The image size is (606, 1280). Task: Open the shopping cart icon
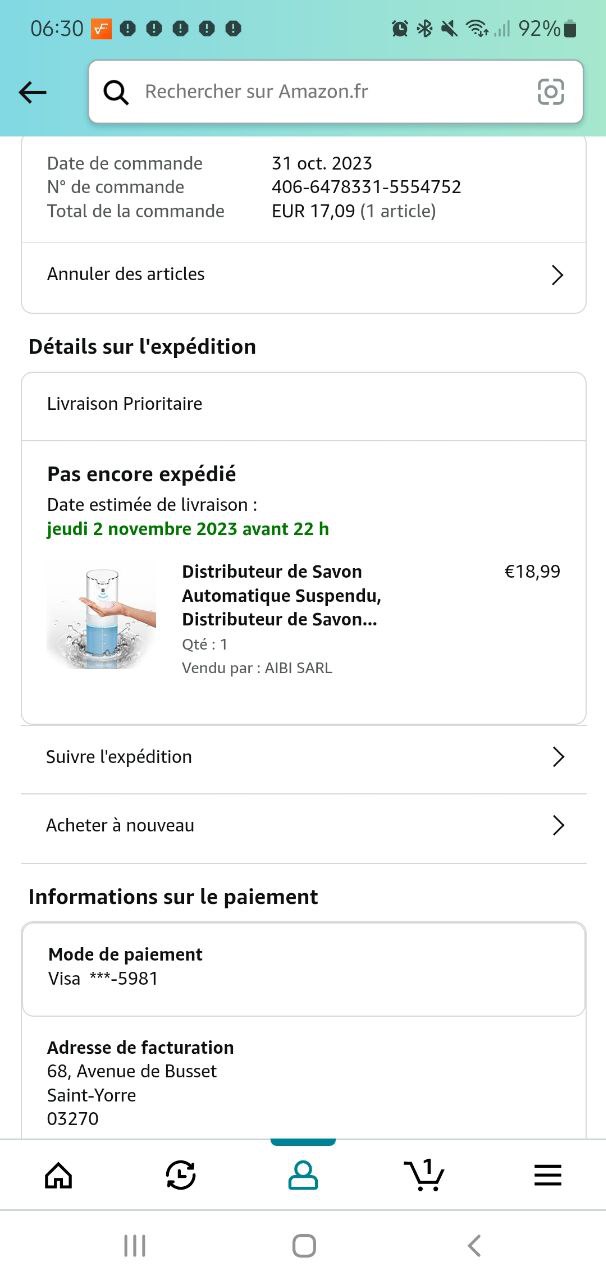[424, 1174]
